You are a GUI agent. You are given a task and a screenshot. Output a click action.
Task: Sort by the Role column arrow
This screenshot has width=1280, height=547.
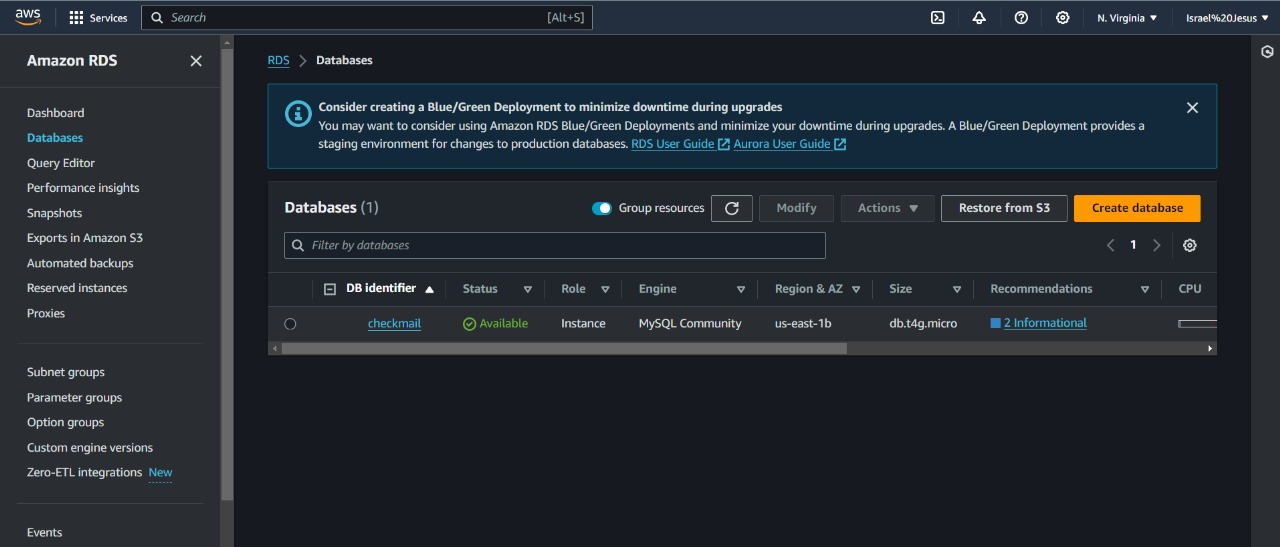(x=605, y=290)
